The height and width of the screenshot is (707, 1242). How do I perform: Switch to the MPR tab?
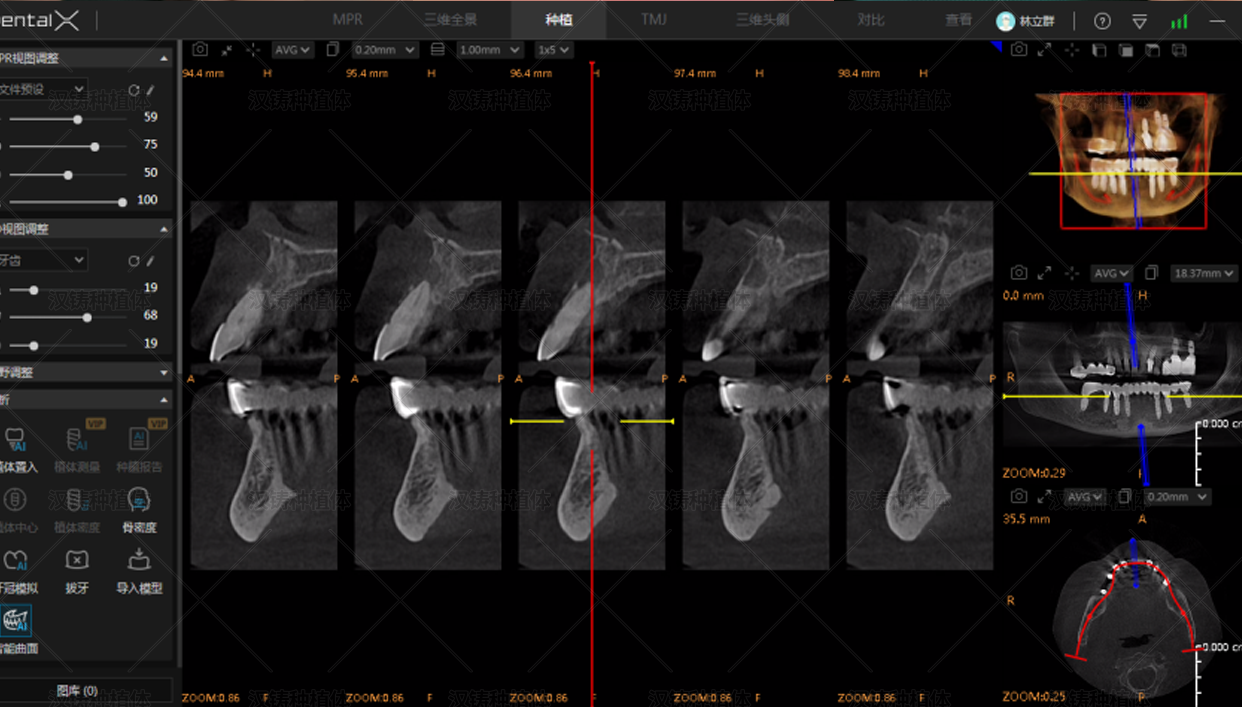click(x=348, y=19)
